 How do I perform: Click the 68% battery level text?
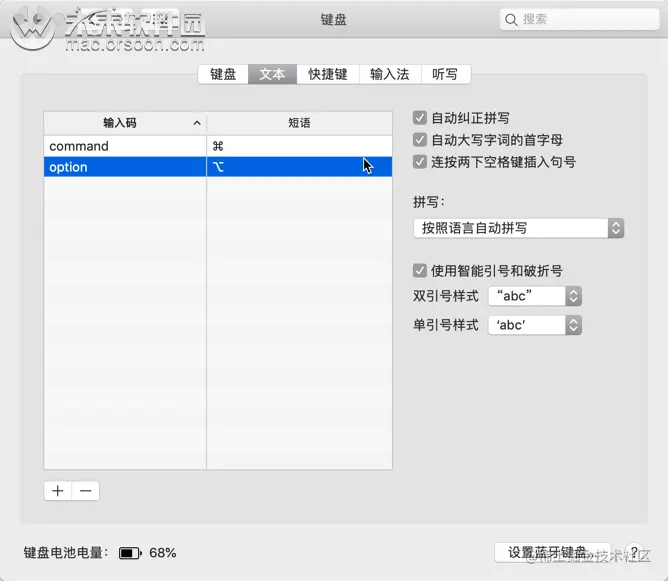163,553
